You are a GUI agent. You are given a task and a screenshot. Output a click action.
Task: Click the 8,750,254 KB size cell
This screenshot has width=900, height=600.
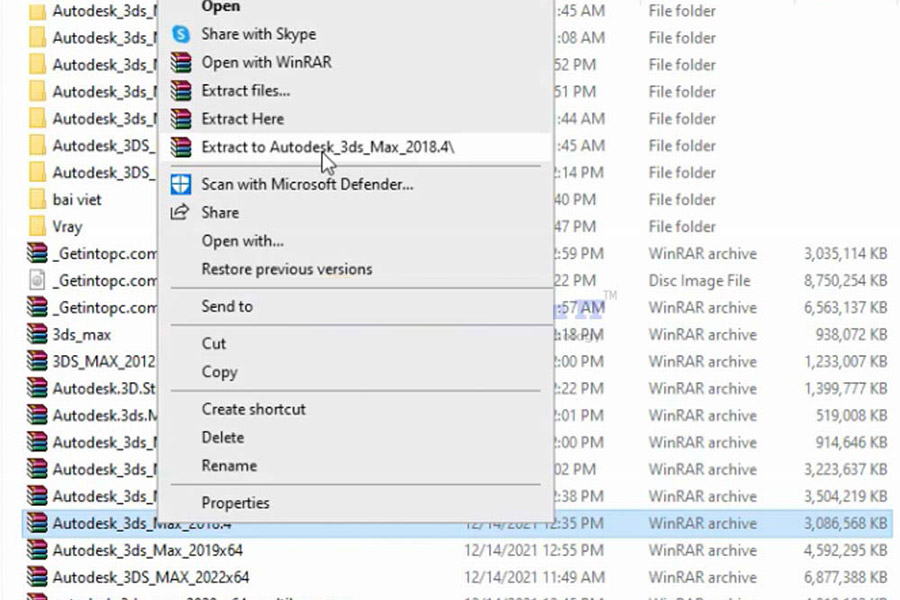[845, 281]
